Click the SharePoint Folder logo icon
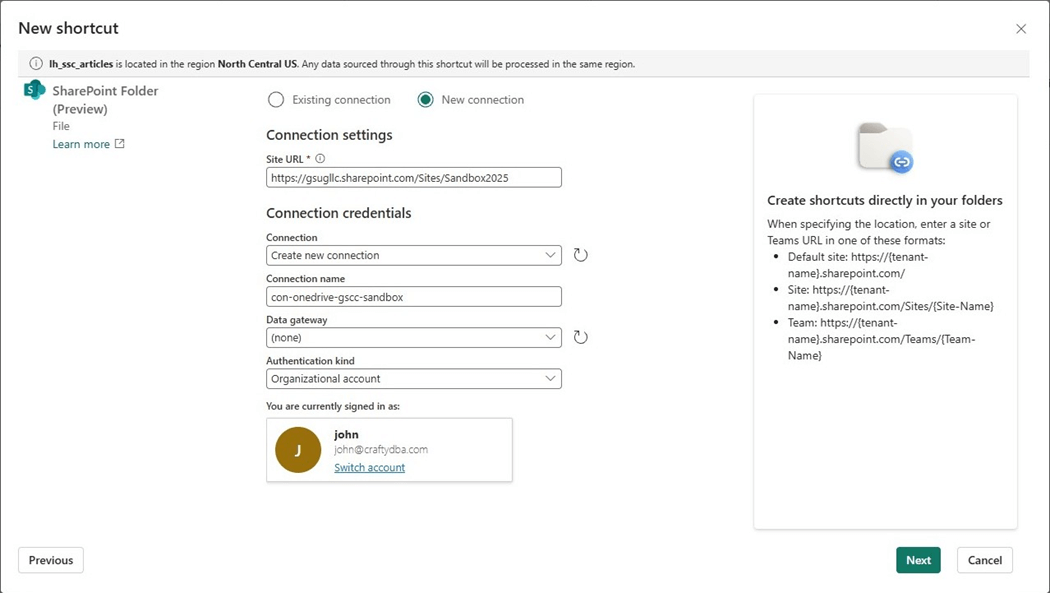 35,90
